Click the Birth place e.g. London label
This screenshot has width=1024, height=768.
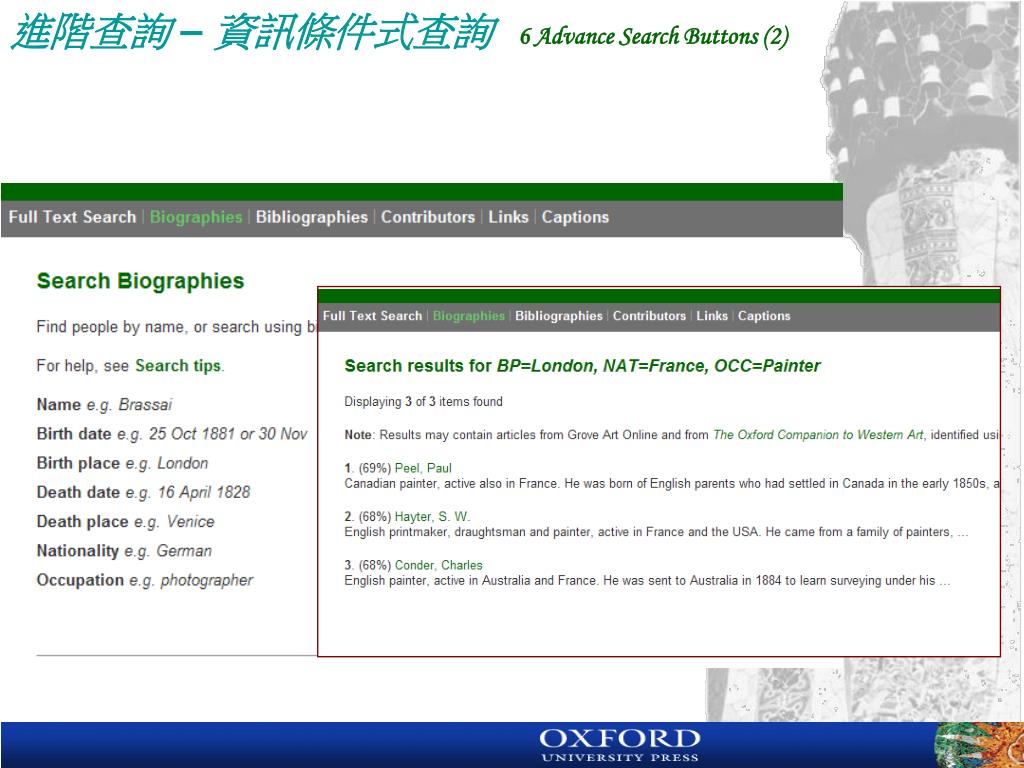pos(123,464)
